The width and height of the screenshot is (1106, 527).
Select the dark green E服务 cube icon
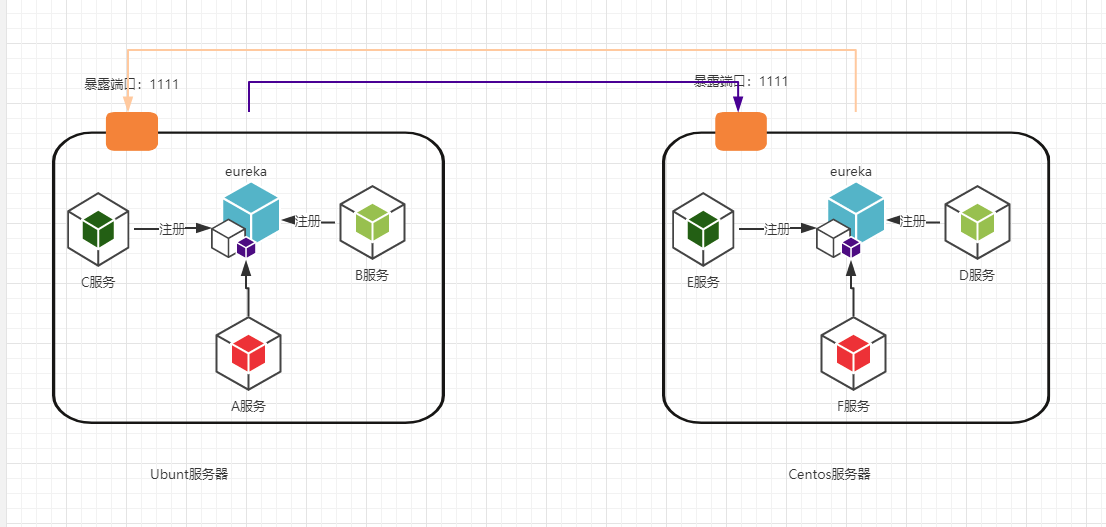pos(703,226)
